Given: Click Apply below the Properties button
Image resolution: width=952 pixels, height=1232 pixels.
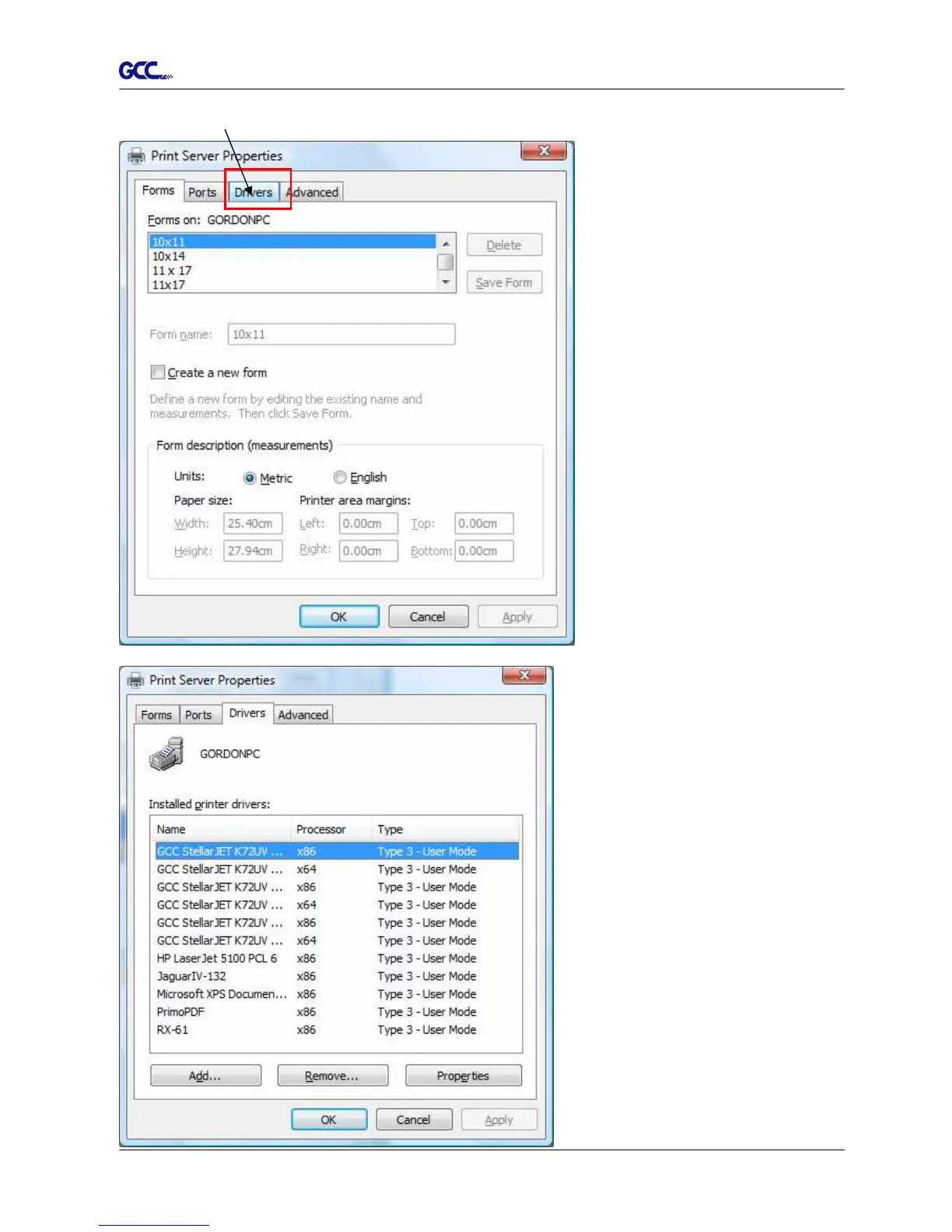Looking at the screenshot, I should (499, 1120).
